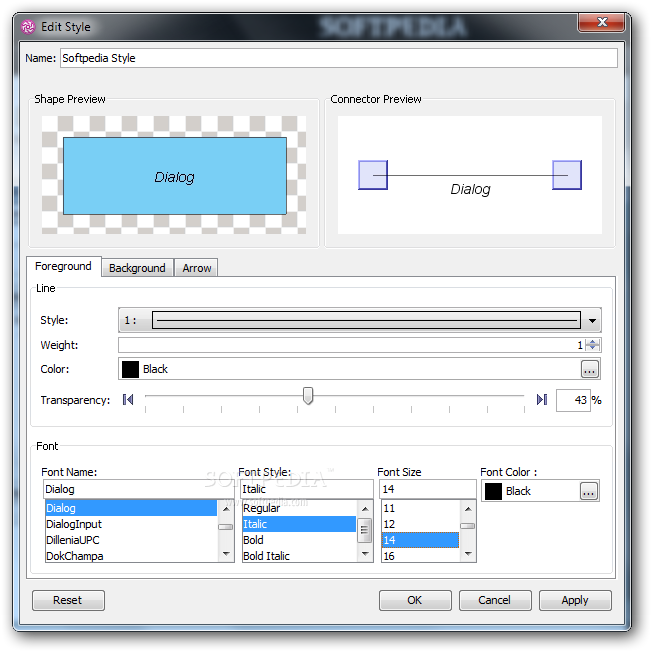The image size is (652, 652).
Task: Click the Font Style text field showing Italic
Action: point(307,489)
